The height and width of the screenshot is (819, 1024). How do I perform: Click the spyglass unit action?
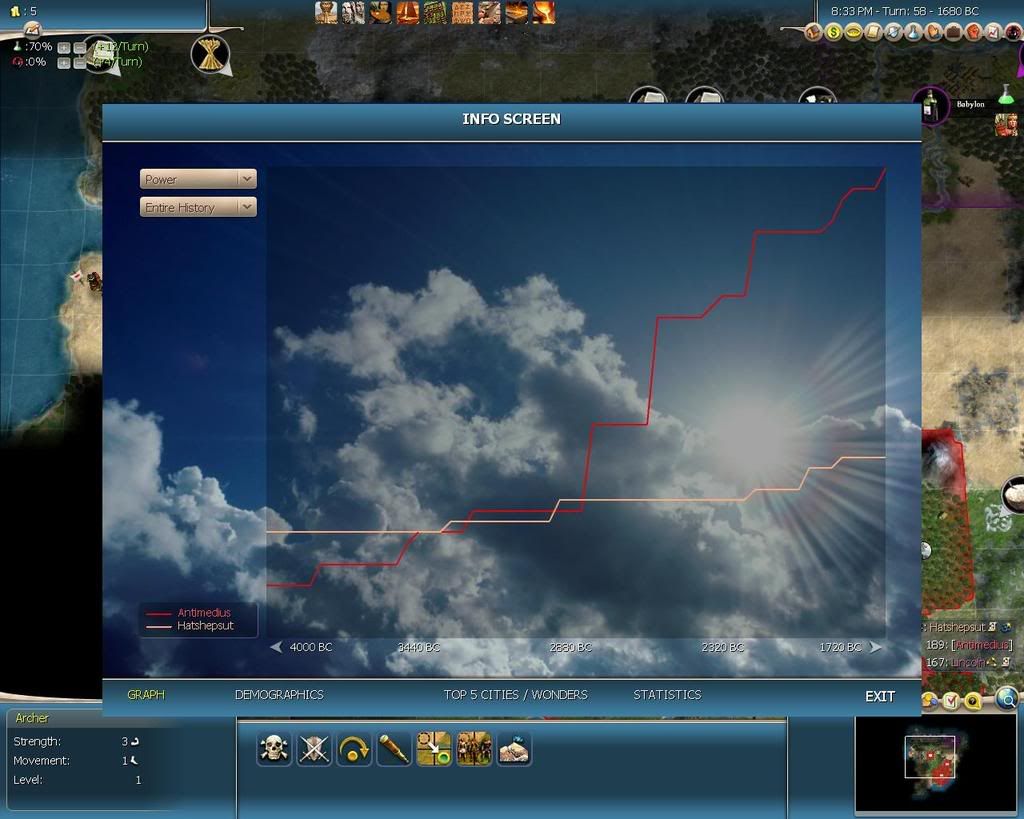coord(394,748)
